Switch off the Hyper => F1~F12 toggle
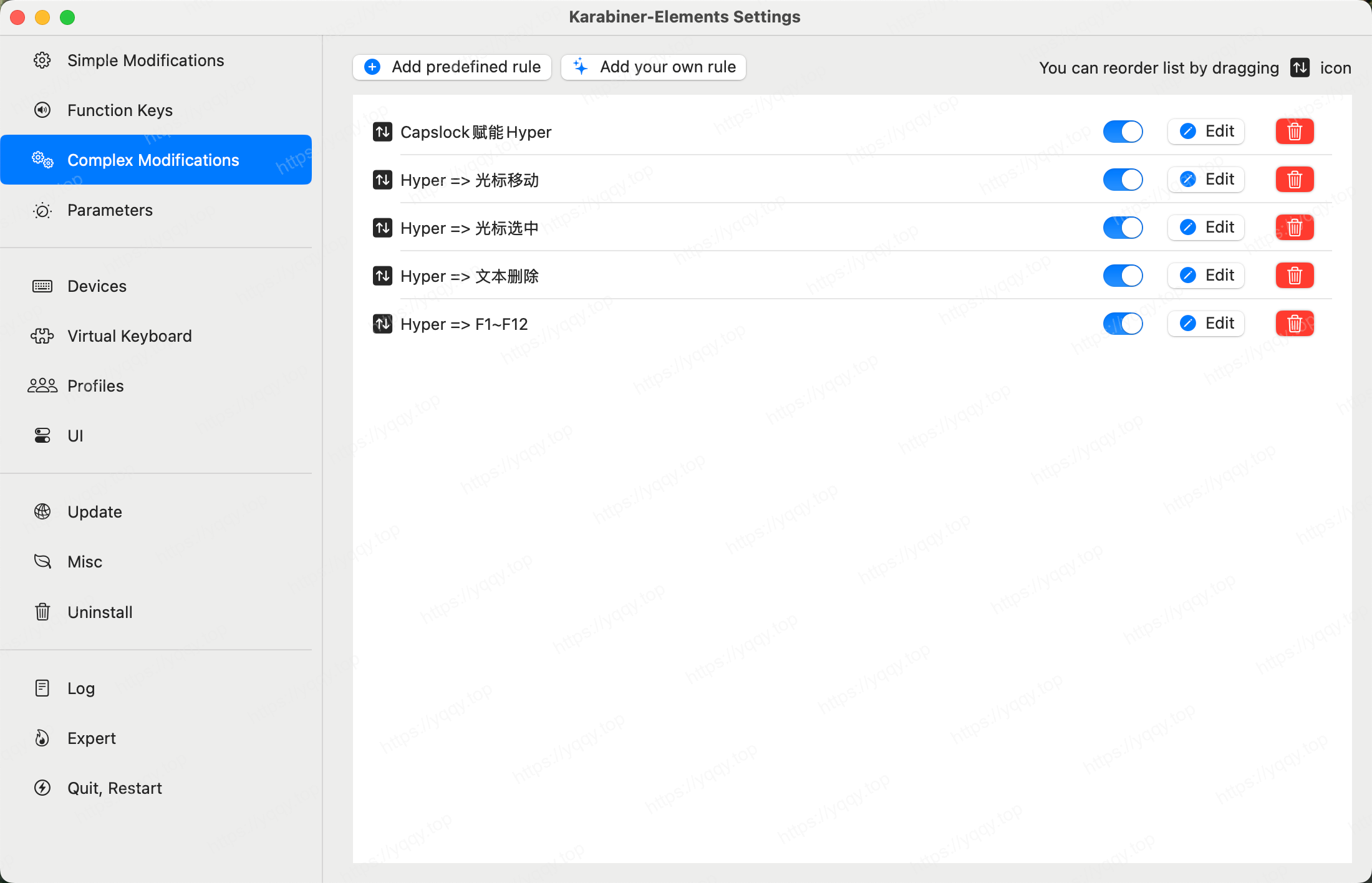Viewport: 1372px width, 883px height. point(1123,324)
